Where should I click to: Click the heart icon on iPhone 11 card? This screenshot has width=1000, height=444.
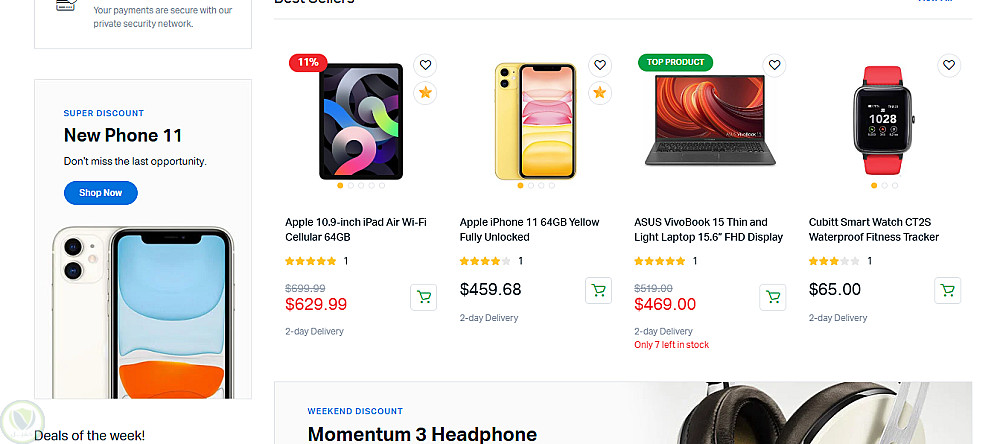coord(600,65)
